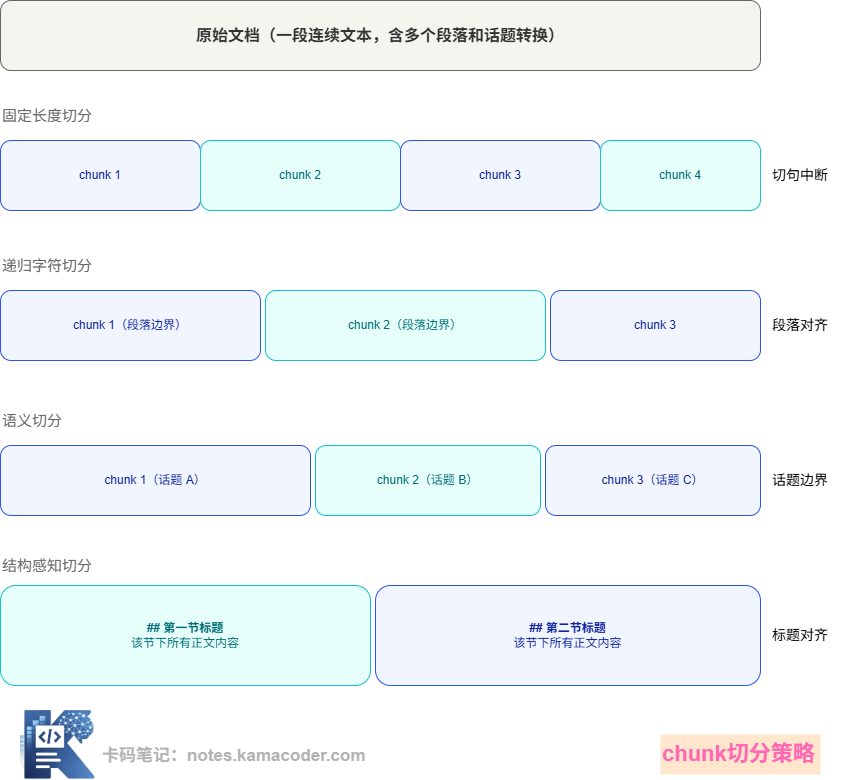Open the notes.kamacoder.com link text
This screenshot has height=780, width=851.
(276, 755)
